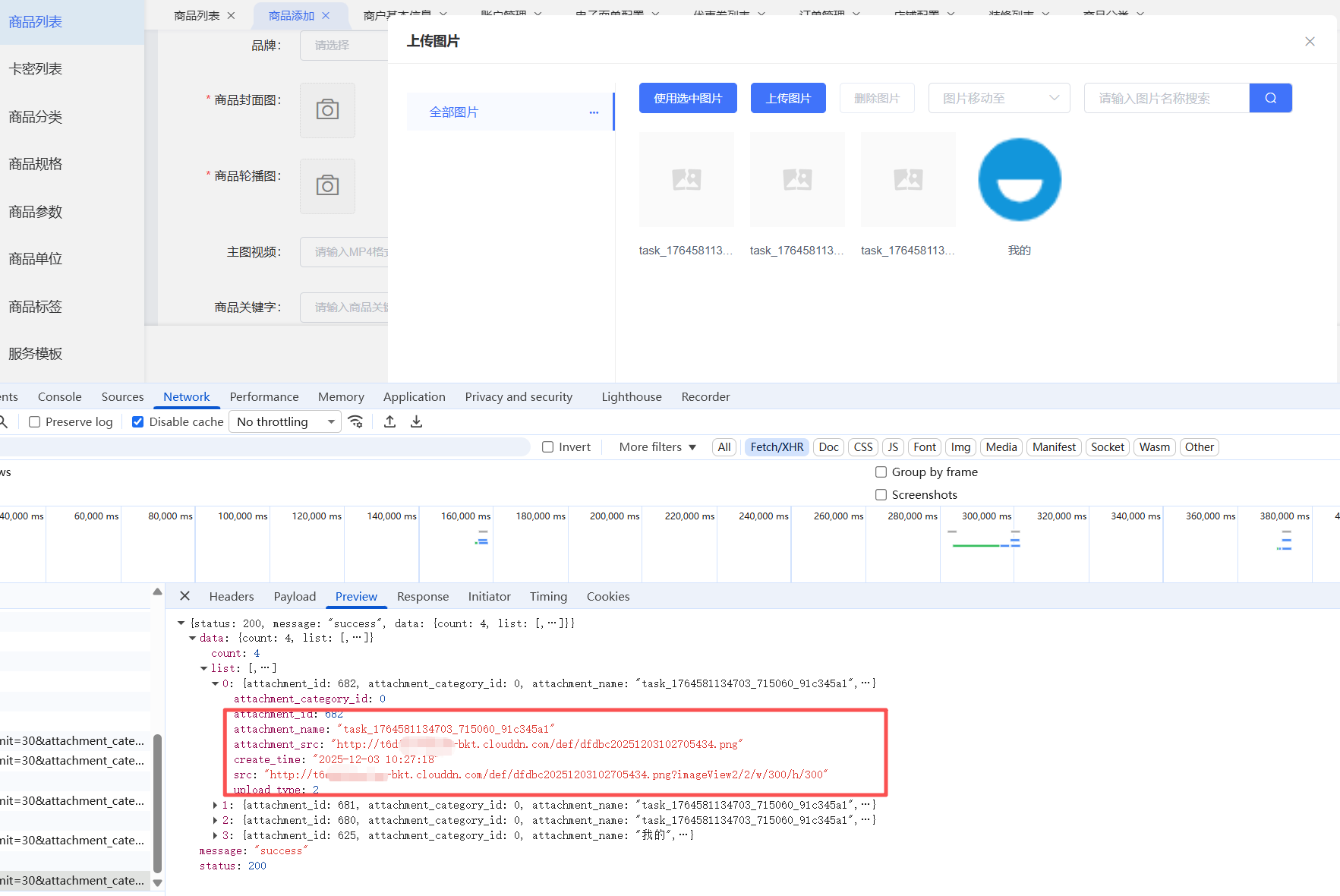This screenshot has height=896, width=1340.
Task: Select the blue smiley 我的 thumbnail
Action: coord(1019,180)
